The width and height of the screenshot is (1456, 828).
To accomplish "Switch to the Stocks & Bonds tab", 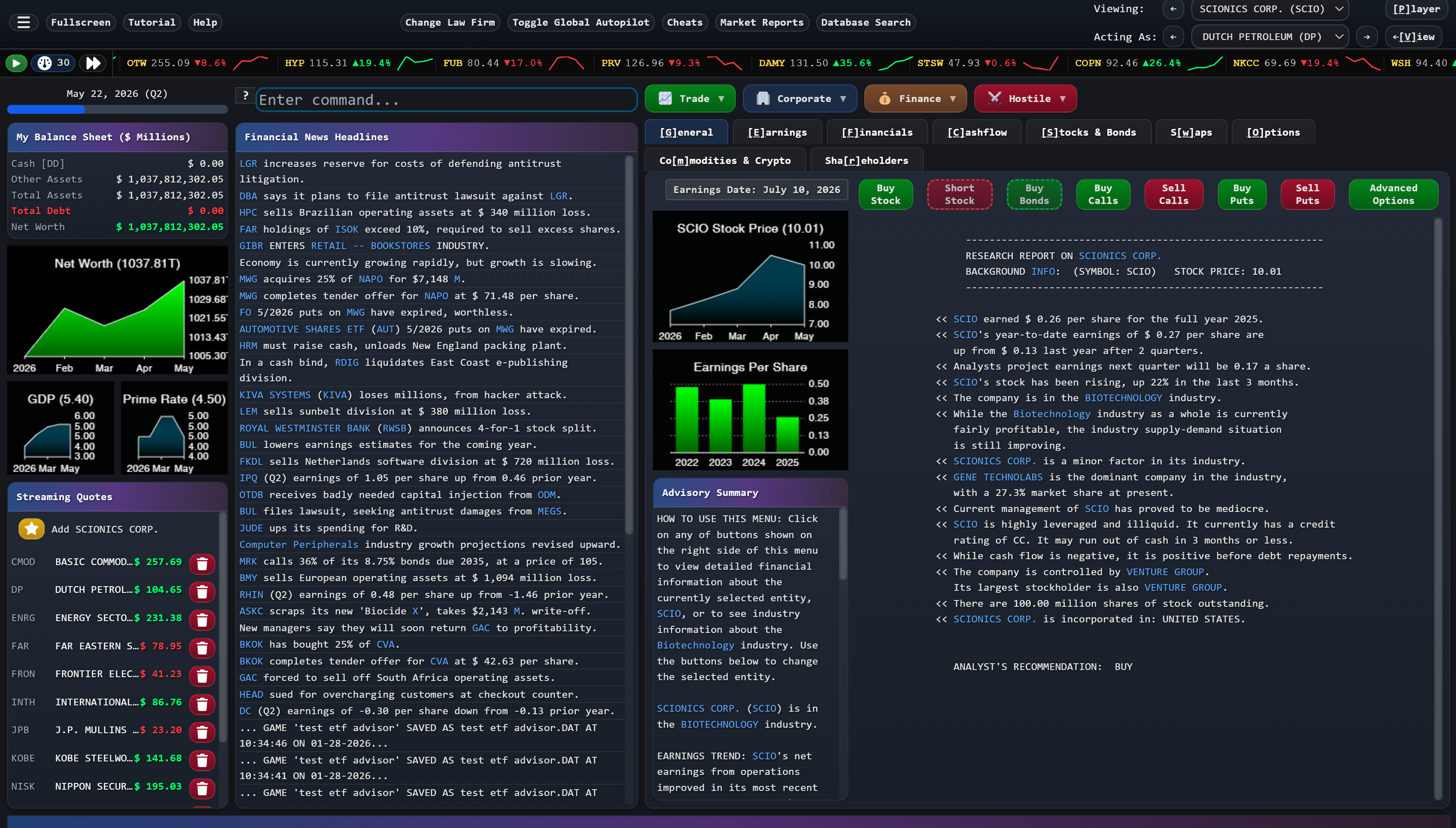I will [x=1088, y=132].
